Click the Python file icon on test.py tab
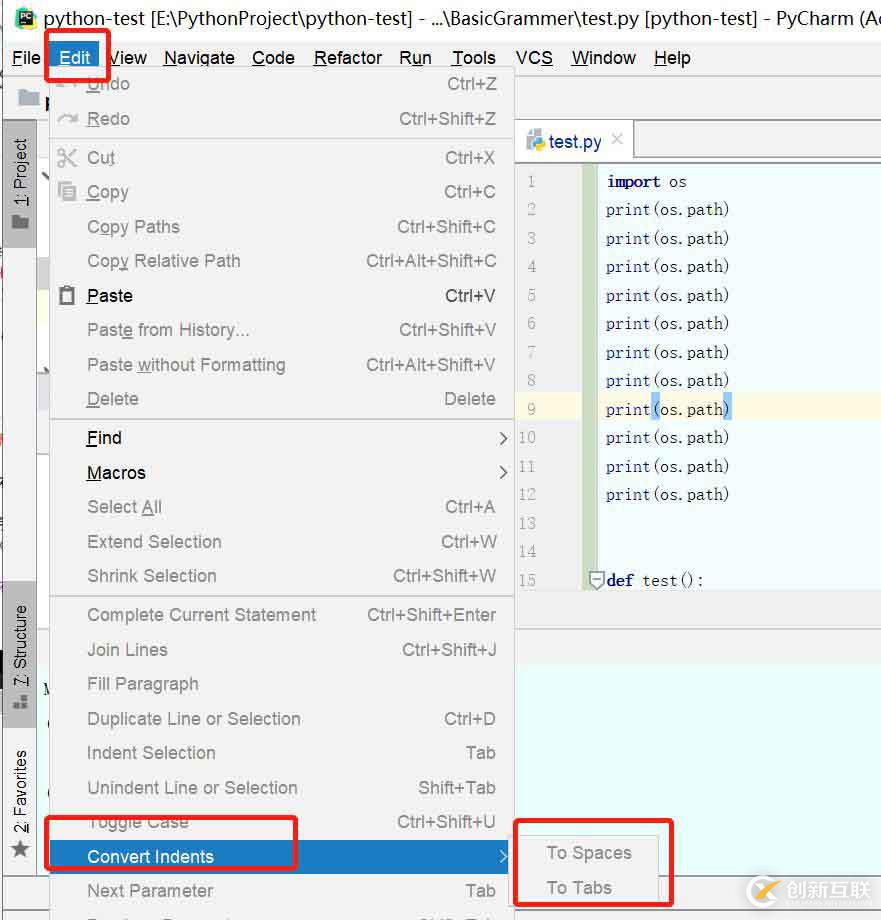 (x=535, y=140)
